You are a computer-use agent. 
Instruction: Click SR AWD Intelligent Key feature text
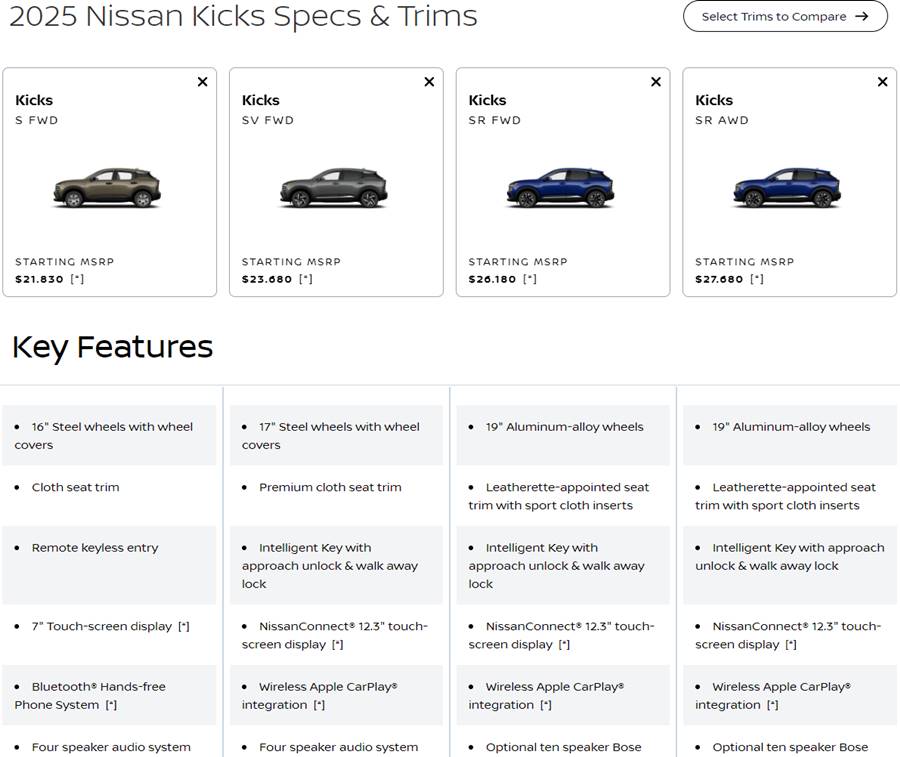coord(790,557)
